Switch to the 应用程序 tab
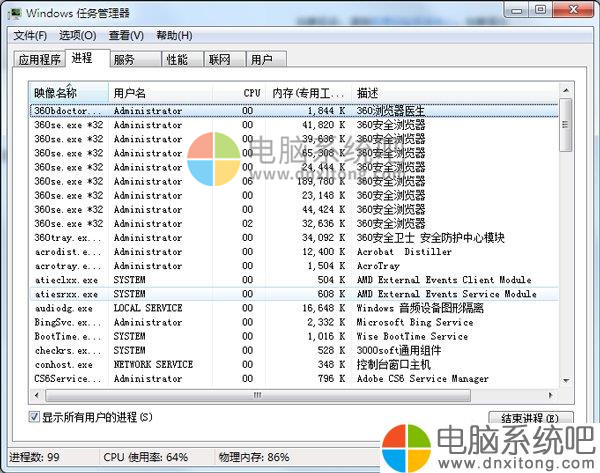The height and width of the screenshot is (473, 600). pyautogui.click(x=39, y=60)
